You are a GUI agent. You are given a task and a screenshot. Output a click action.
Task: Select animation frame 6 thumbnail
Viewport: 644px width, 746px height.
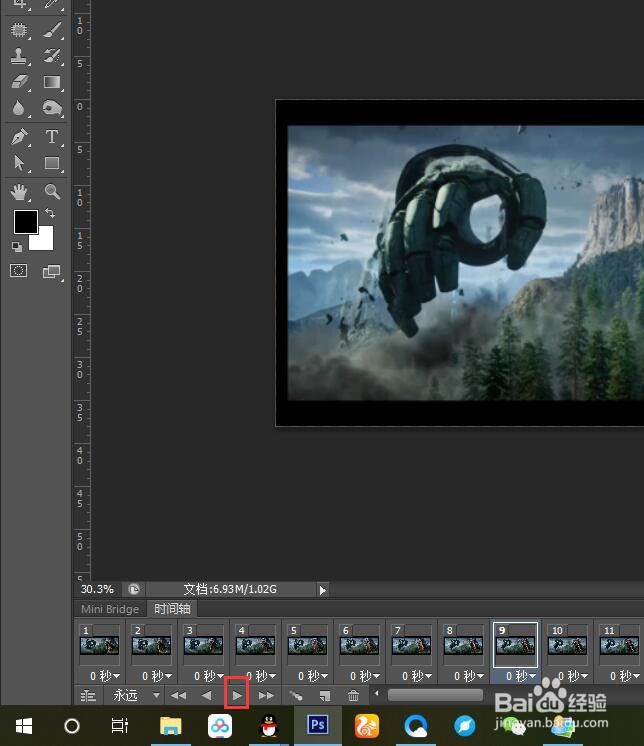(x=359, y=645)
